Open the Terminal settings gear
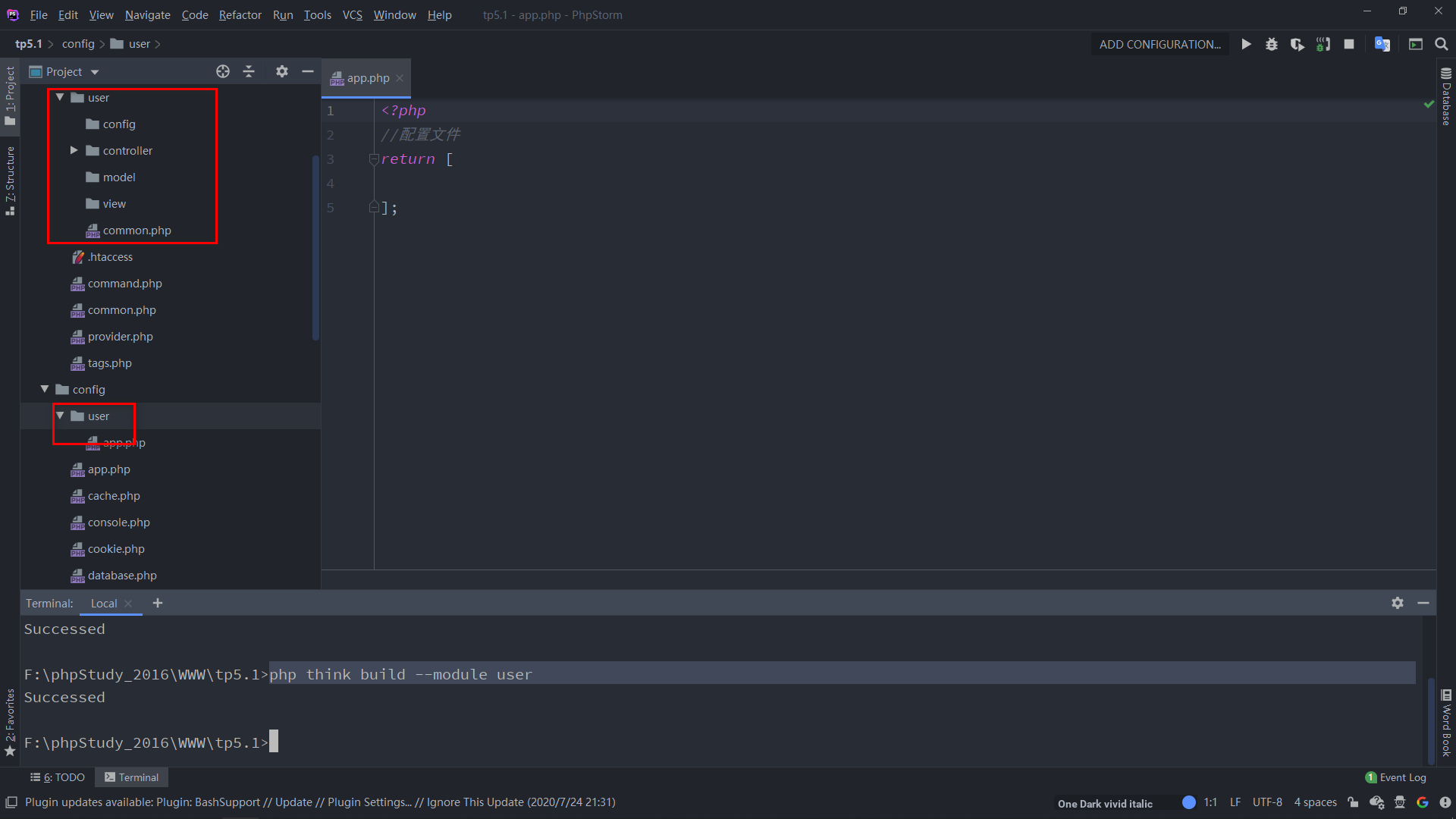 [x=1398, y=603]
